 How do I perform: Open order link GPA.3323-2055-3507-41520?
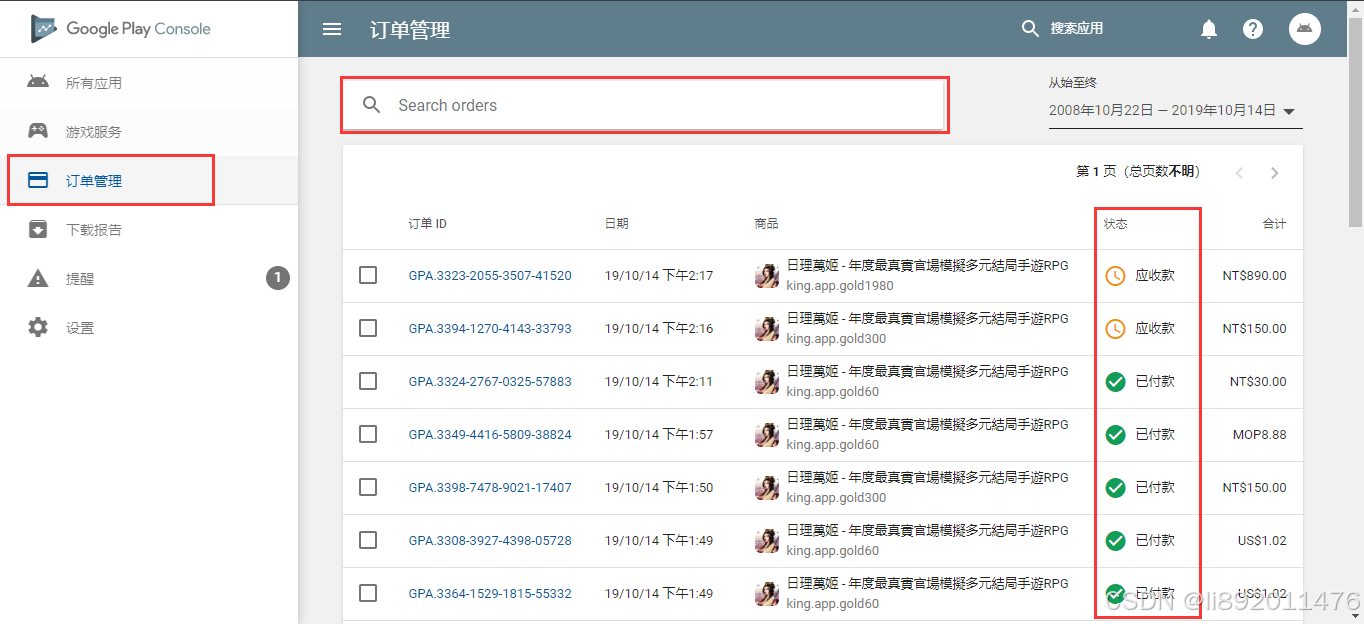point(490,275)
